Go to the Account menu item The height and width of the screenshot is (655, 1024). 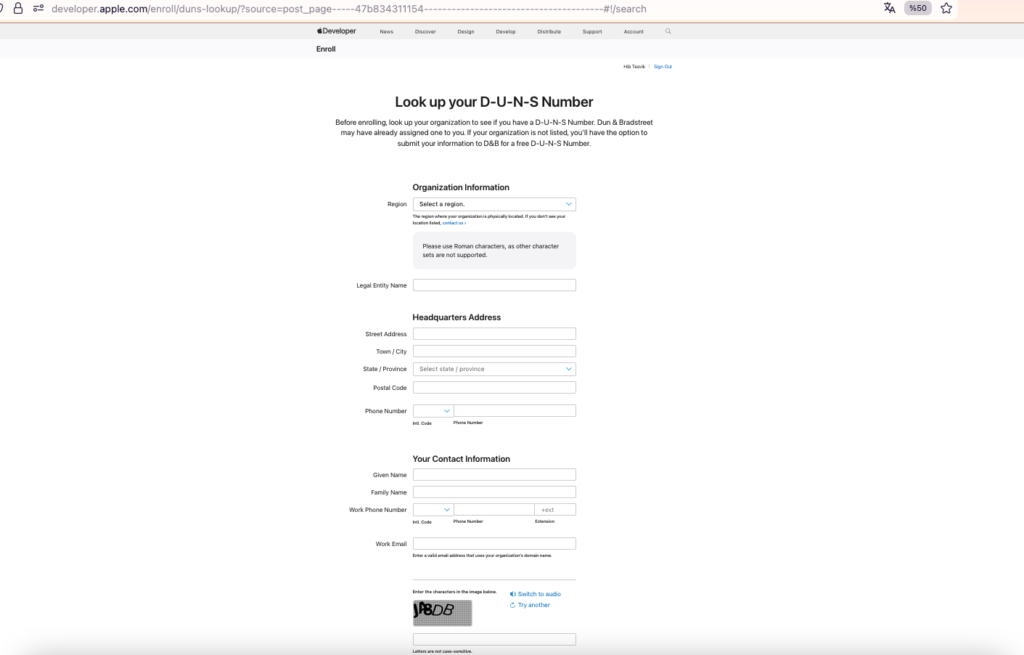pos(633,32)
